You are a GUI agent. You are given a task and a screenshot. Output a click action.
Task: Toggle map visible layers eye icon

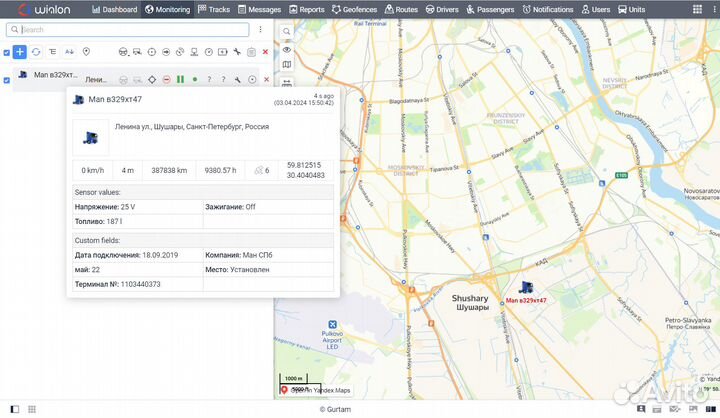pyautogui.click(x=287, y=49)
